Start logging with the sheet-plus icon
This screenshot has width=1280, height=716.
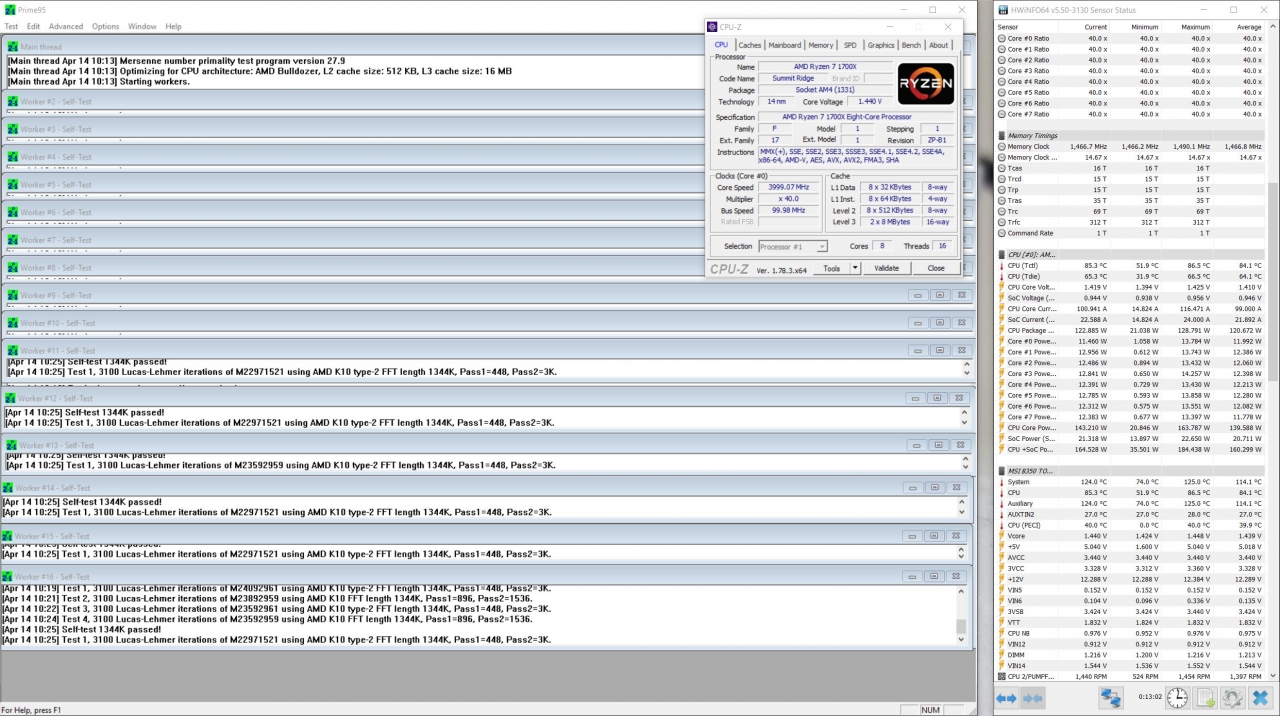1205,698
